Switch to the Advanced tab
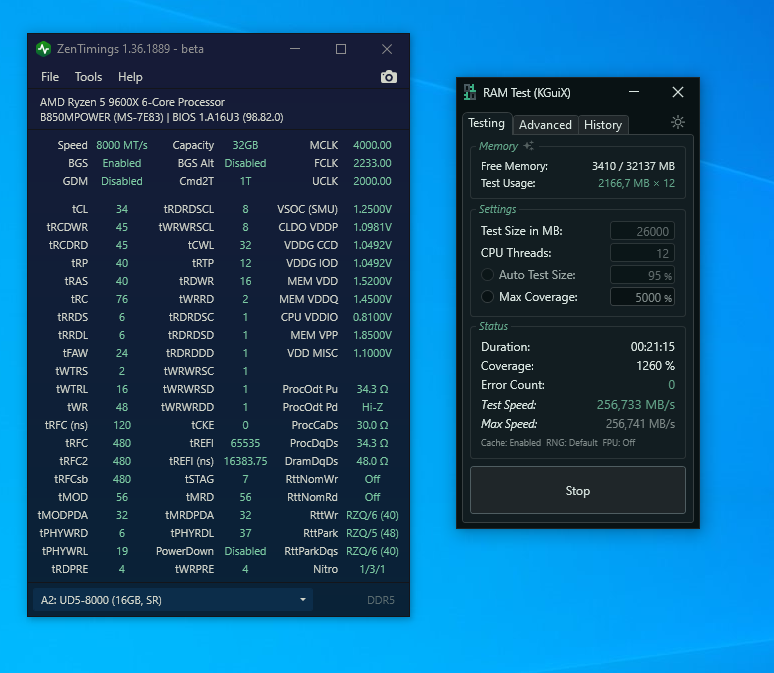Image resolution: width=774 pixels, height=673 pixels. click(545, 125)
